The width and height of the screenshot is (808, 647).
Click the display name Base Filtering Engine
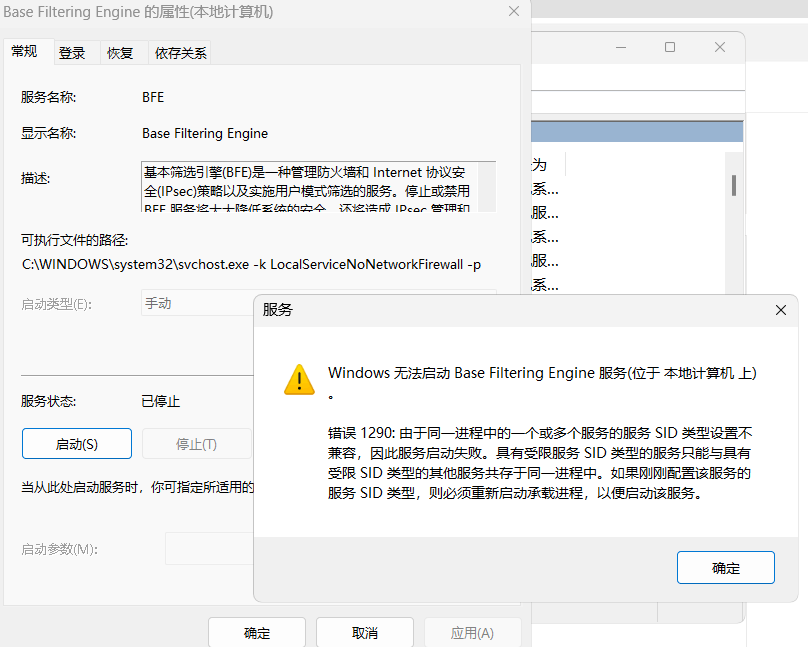pos(205,133)
